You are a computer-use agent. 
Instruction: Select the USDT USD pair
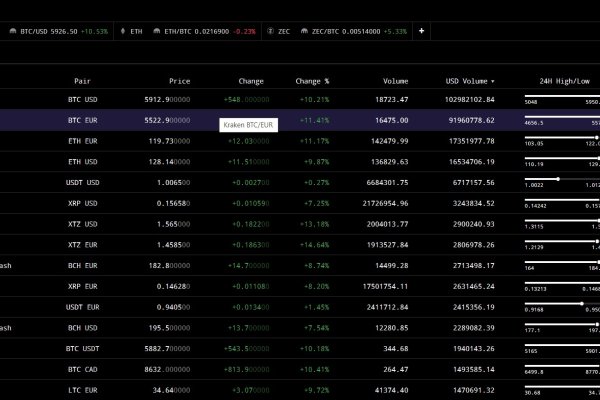tap(82, 183)
